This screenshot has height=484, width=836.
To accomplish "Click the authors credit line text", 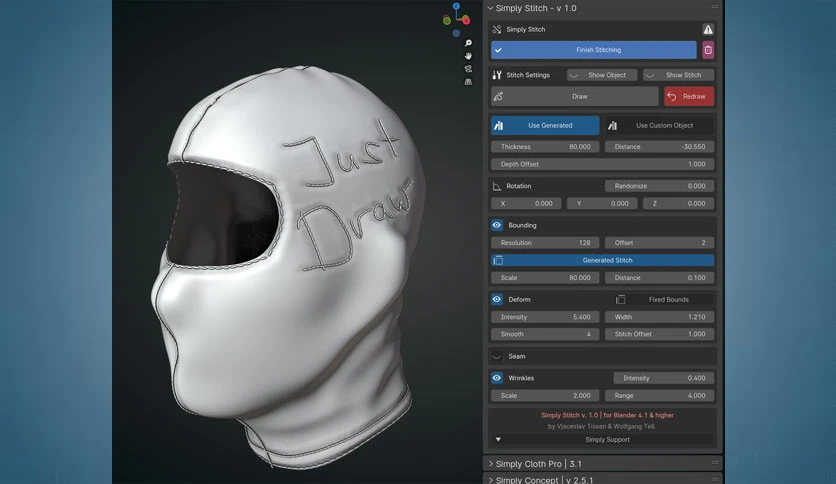I will coord(601,426).
